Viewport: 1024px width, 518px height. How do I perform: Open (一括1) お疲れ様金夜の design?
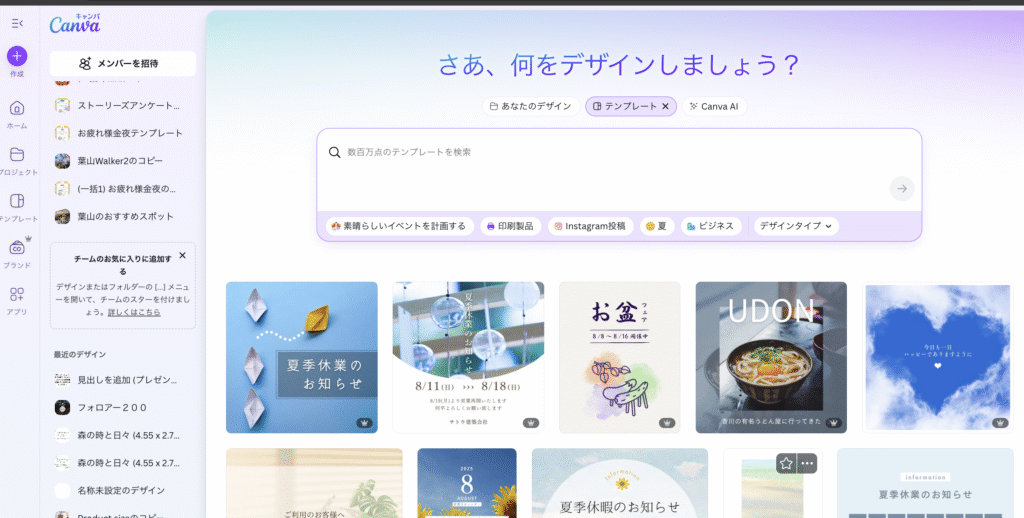coord(123,189)
